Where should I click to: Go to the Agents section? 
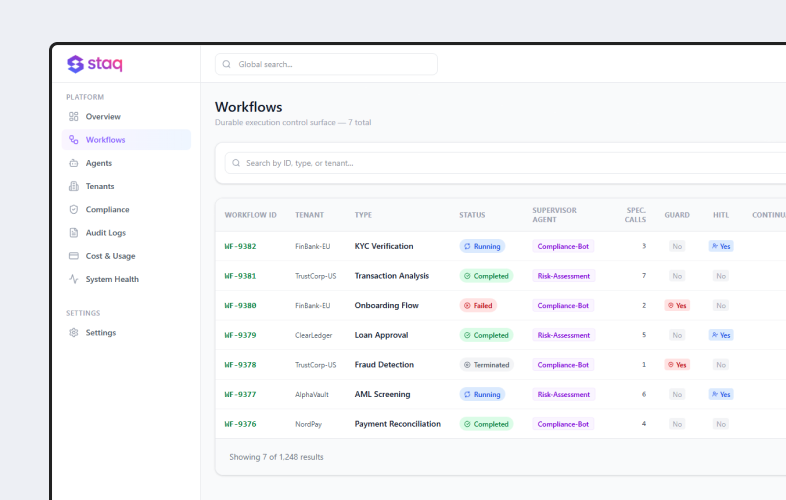[126, 163]
